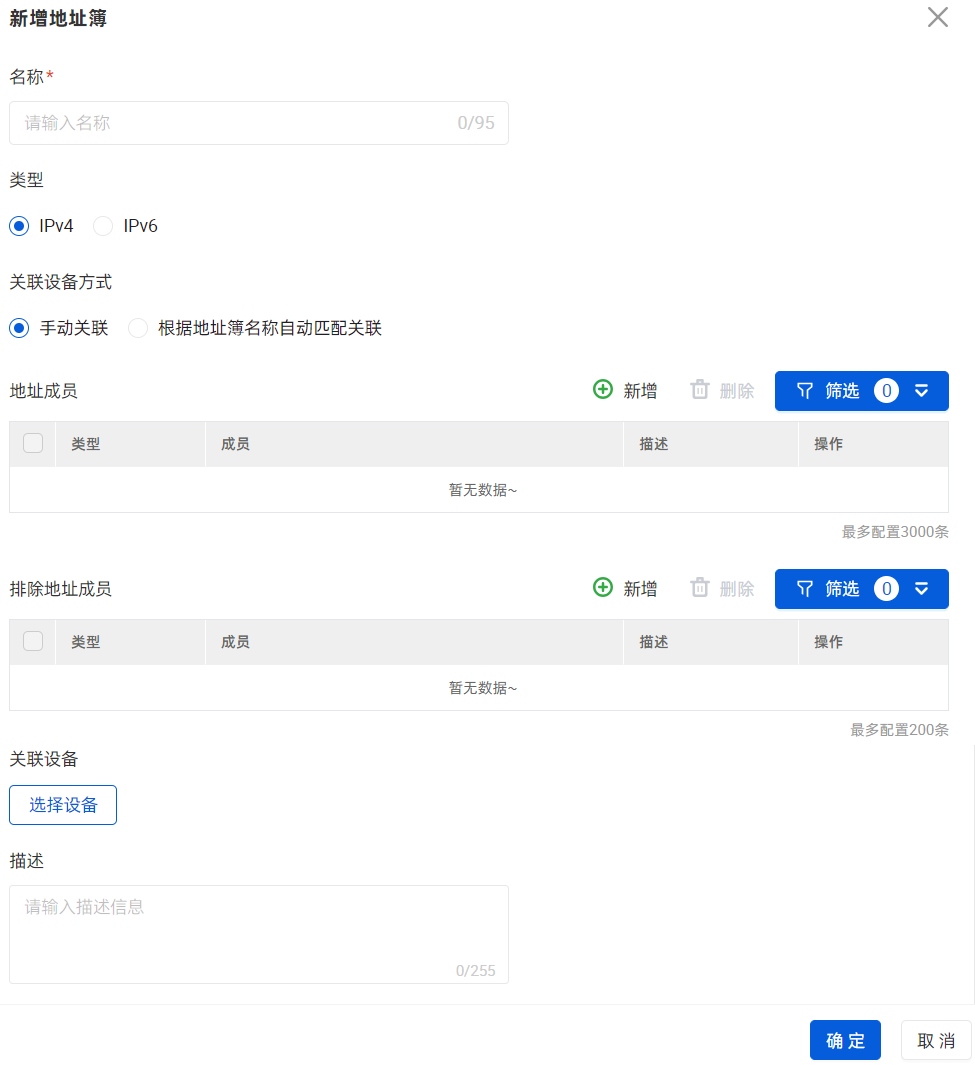The width and height of the screenshot is (975, 1065).
Task: Confirm with the 确定 button
Action: point(845,1040)
